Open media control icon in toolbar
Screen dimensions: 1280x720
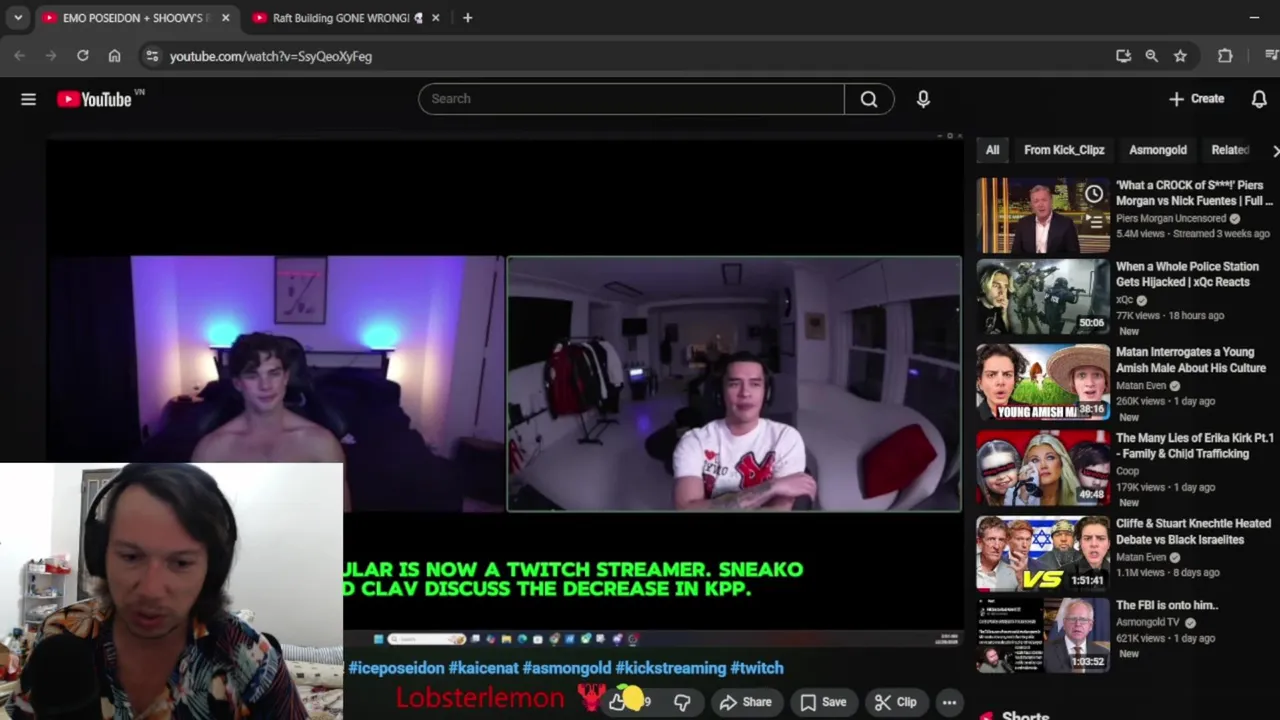coord(1271,56)
